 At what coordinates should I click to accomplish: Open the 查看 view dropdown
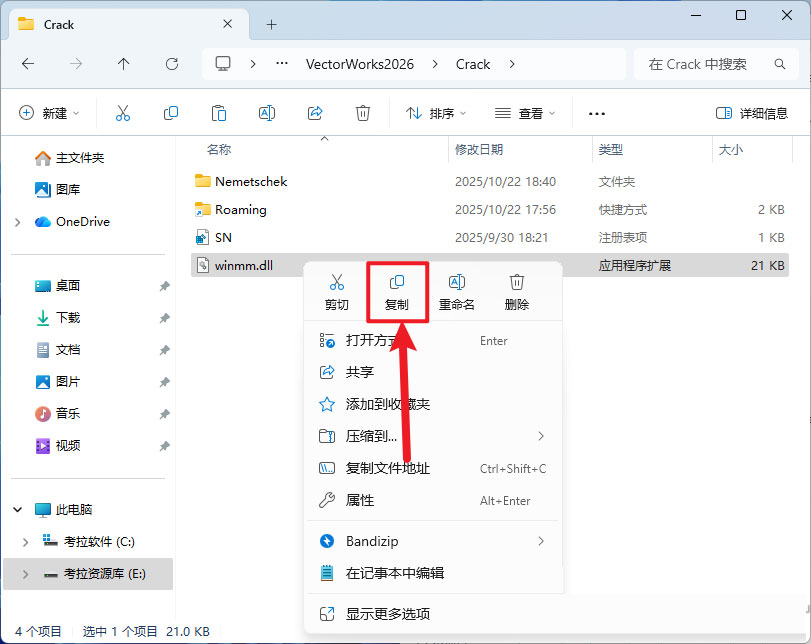pos(524,113)
